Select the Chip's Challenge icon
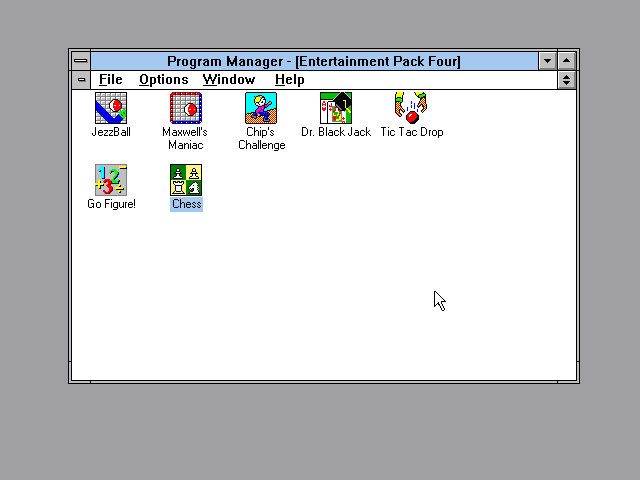Screen dimensions: 640x480 pyautogui.click(x=261, y=108)
